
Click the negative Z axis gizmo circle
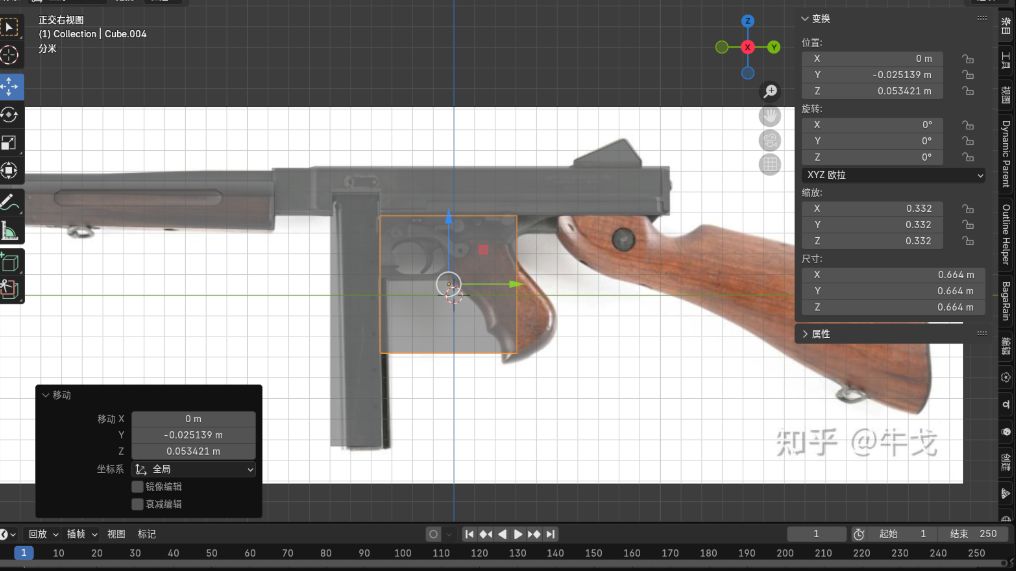(748, 73)
